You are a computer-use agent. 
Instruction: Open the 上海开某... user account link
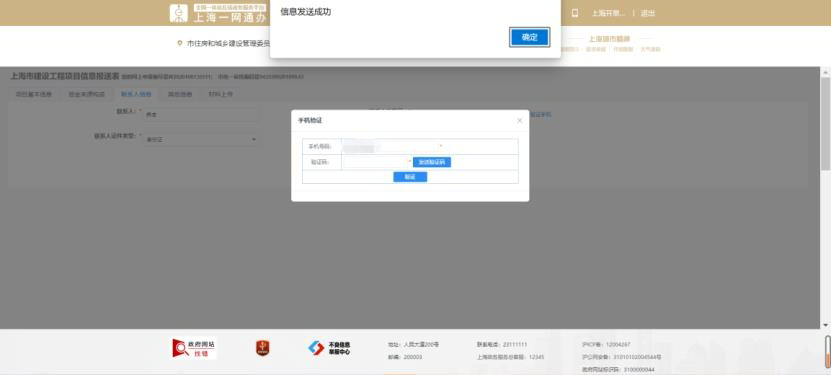[x=608, y=13]
